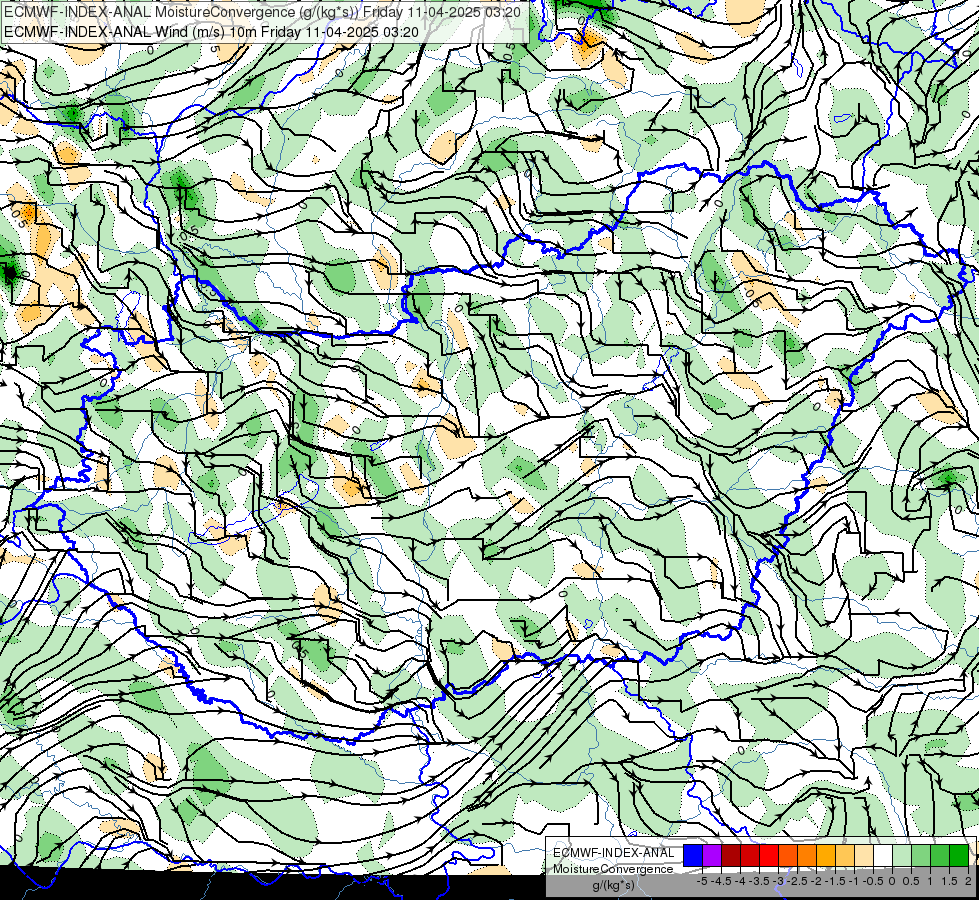This screenshot has width=979, height=900.
Task: Click the legend label MoistureConvergence
Action: [613, 869]
